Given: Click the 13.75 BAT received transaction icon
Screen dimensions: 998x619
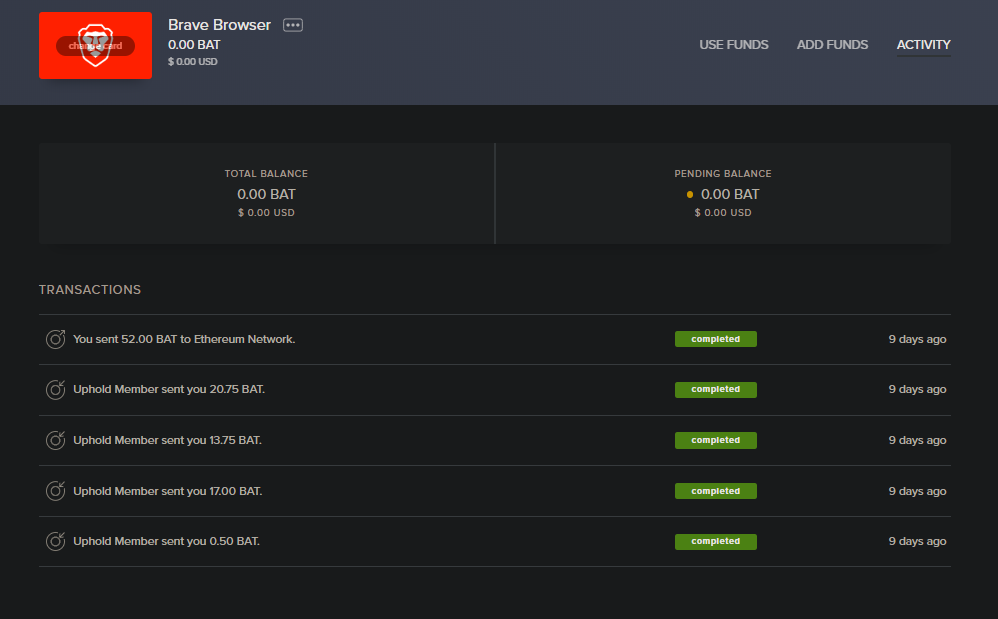Looking at the screenshot, I should [x=55, y=440].
